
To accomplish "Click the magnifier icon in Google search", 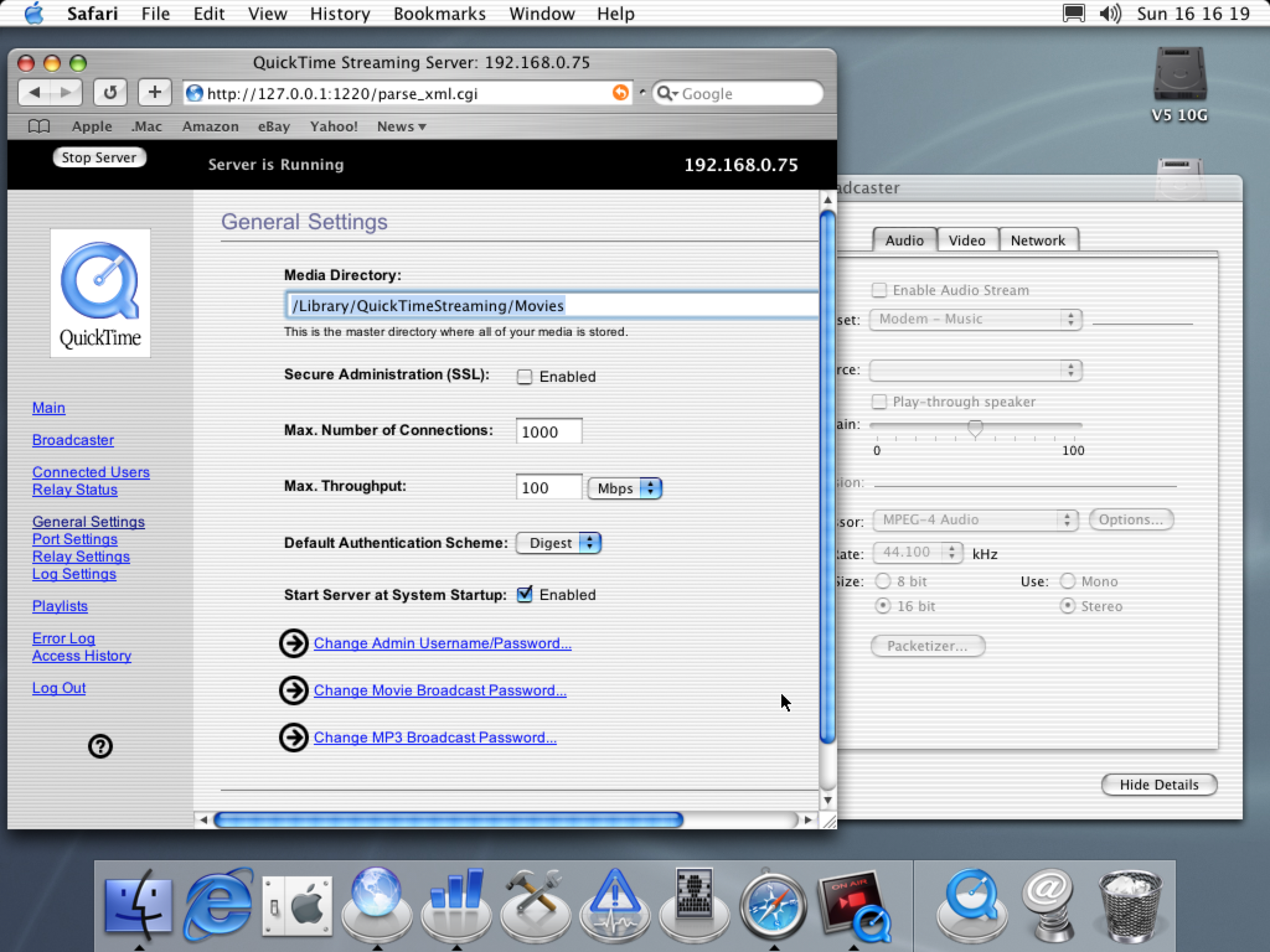I will click(x=667, y=94).
